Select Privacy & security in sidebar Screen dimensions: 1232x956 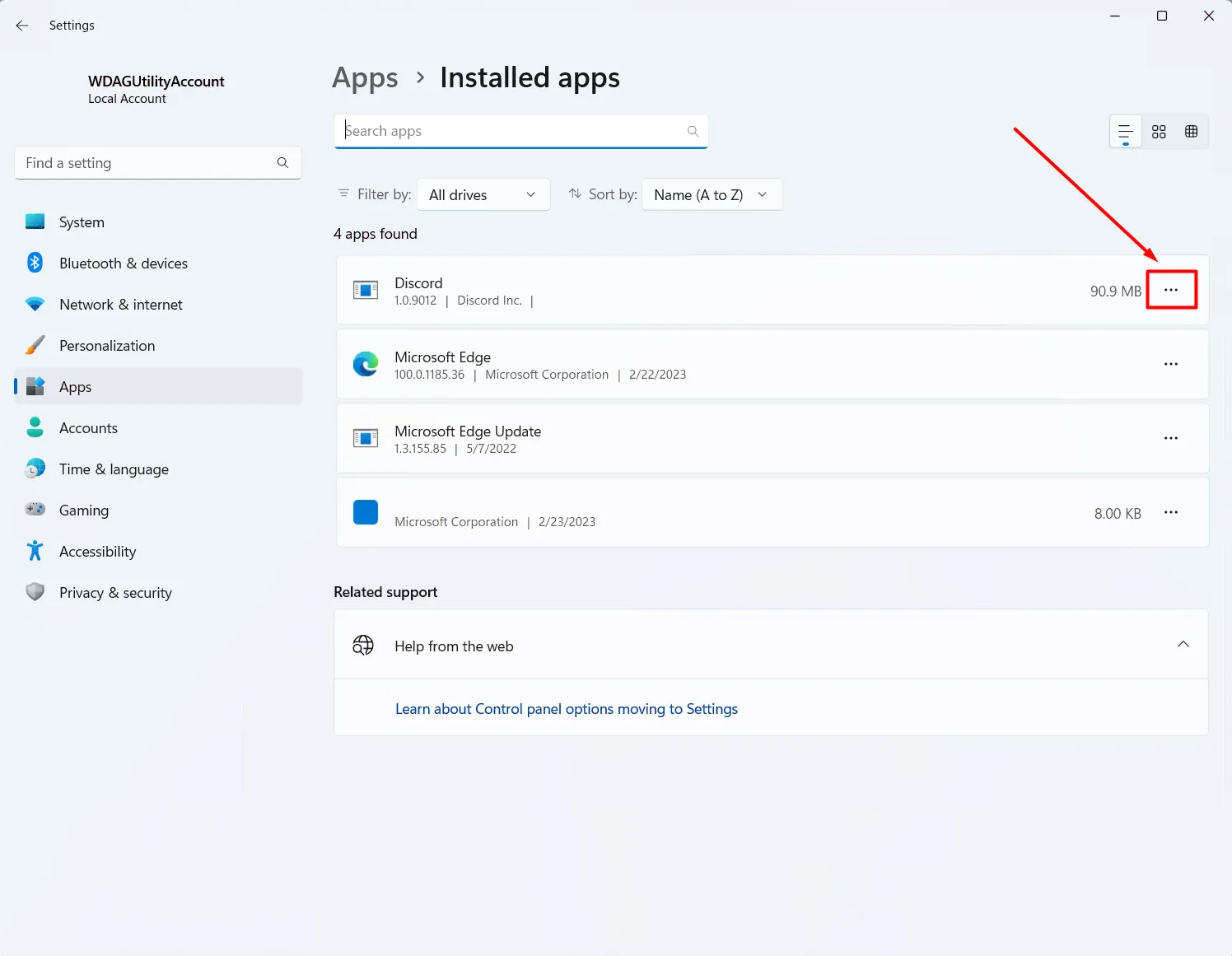(x=115, y=593)
